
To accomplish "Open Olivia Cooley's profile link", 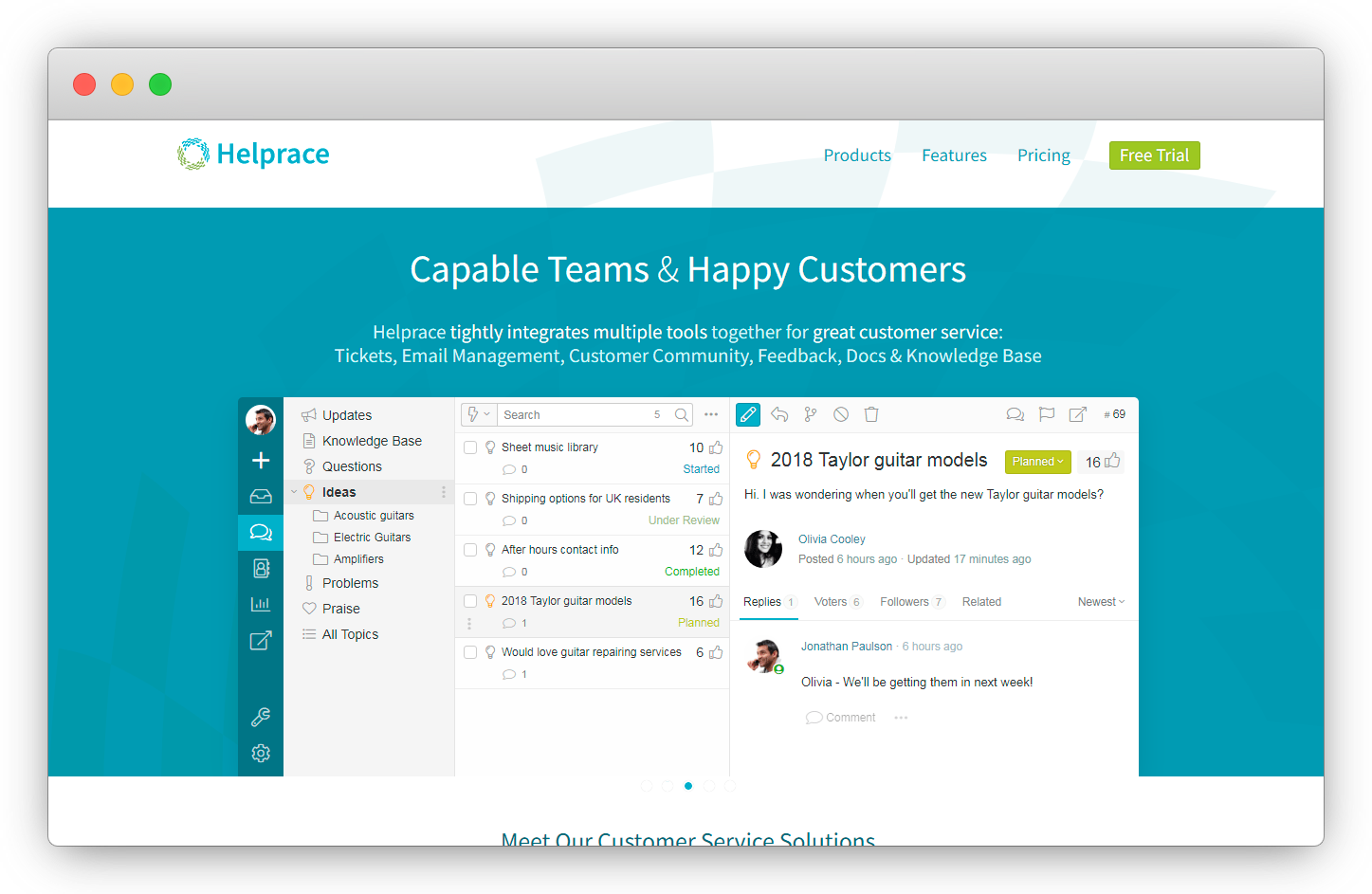I will 832,539.
